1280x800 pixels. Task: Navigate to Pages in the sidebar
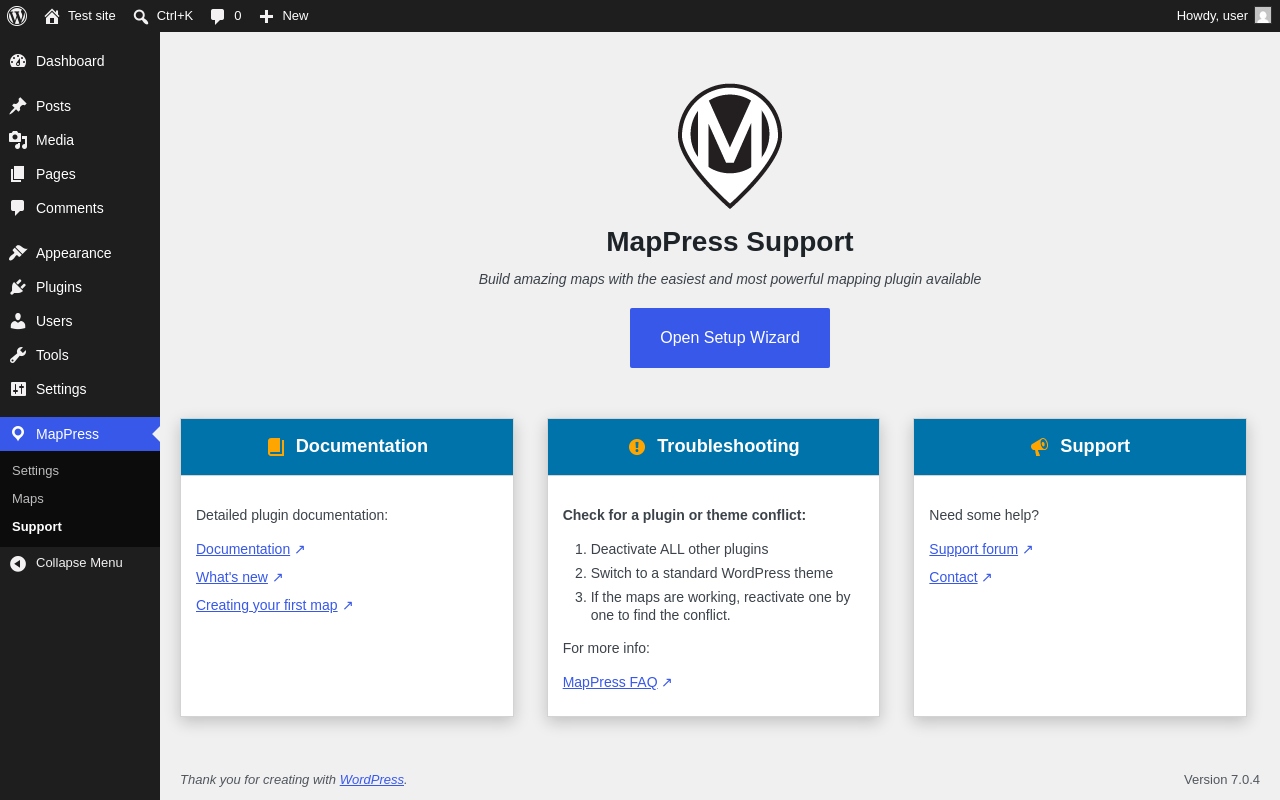80,174
